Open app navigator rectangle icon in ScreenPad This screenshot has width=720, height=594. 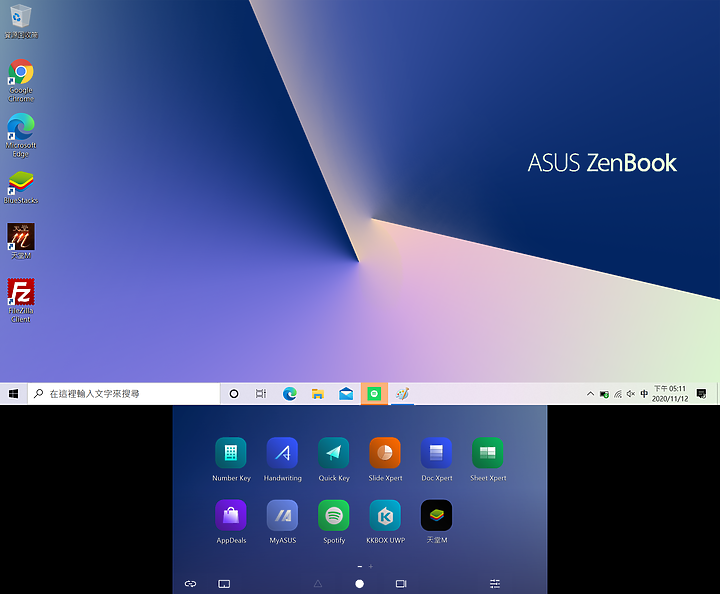(x=401, y=583)
